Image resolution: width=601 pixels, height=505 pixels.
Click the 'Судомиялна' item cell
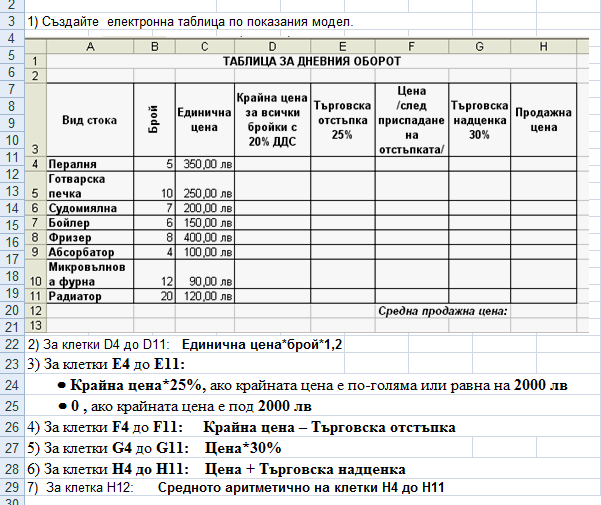pyautogui.click(x=90, y=208)
